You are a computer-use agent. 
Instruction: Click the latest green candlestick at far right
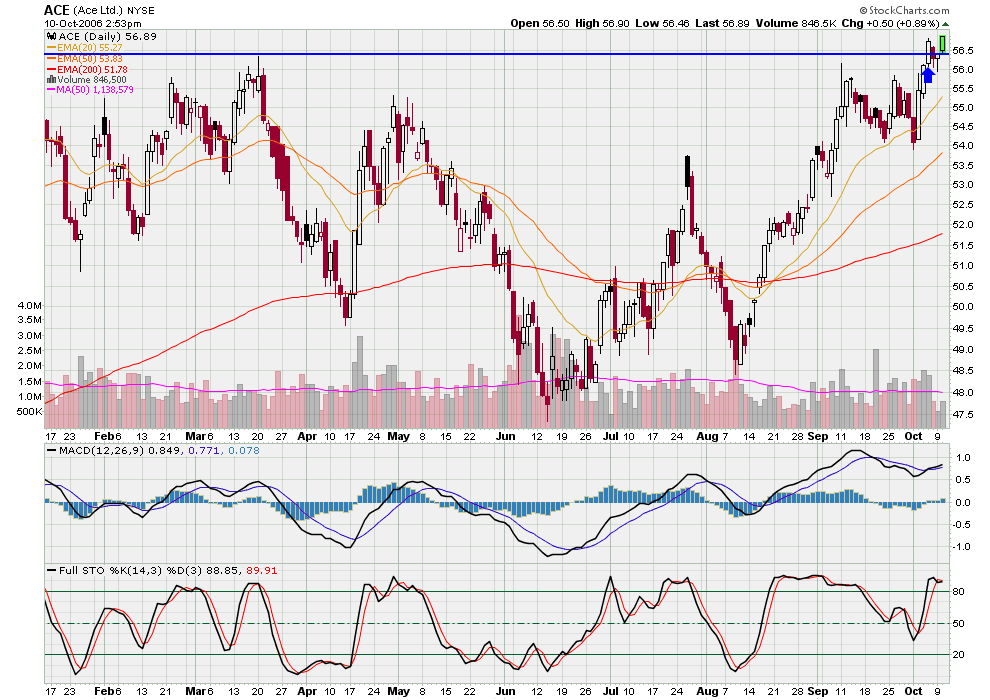[x=943, y=44]
